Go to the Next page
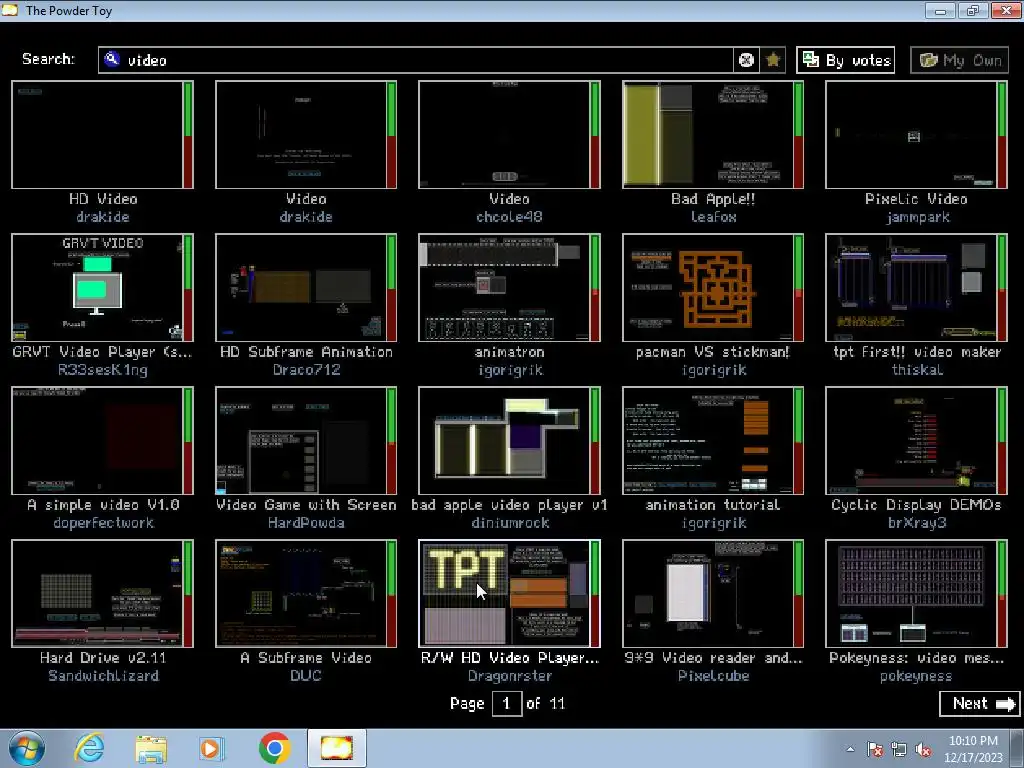The height and width of the screenshot is (768, 1024). point(979,703)
